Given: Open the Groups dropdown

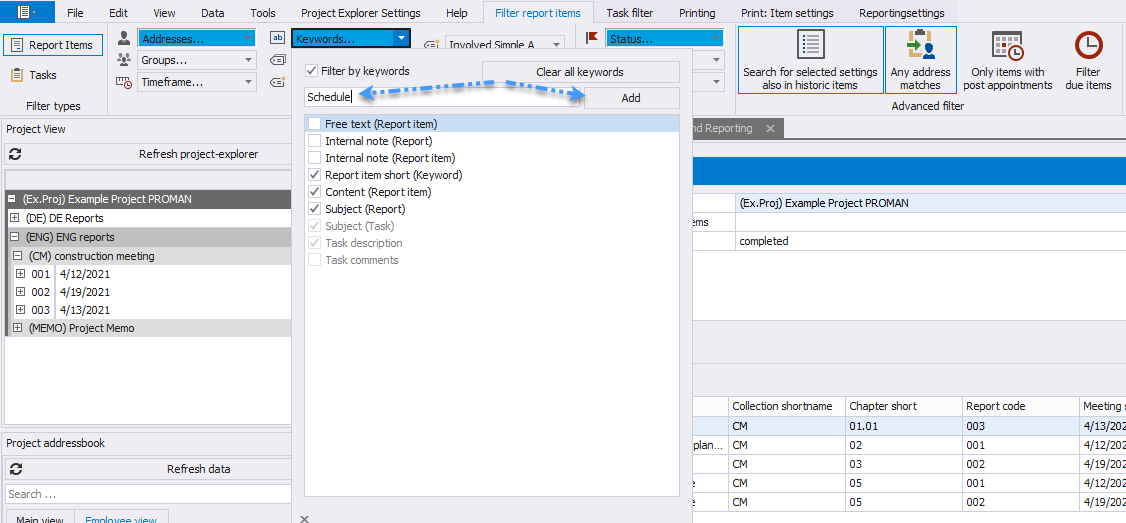Looking at the screenshot, I should (x=248, y=60).
